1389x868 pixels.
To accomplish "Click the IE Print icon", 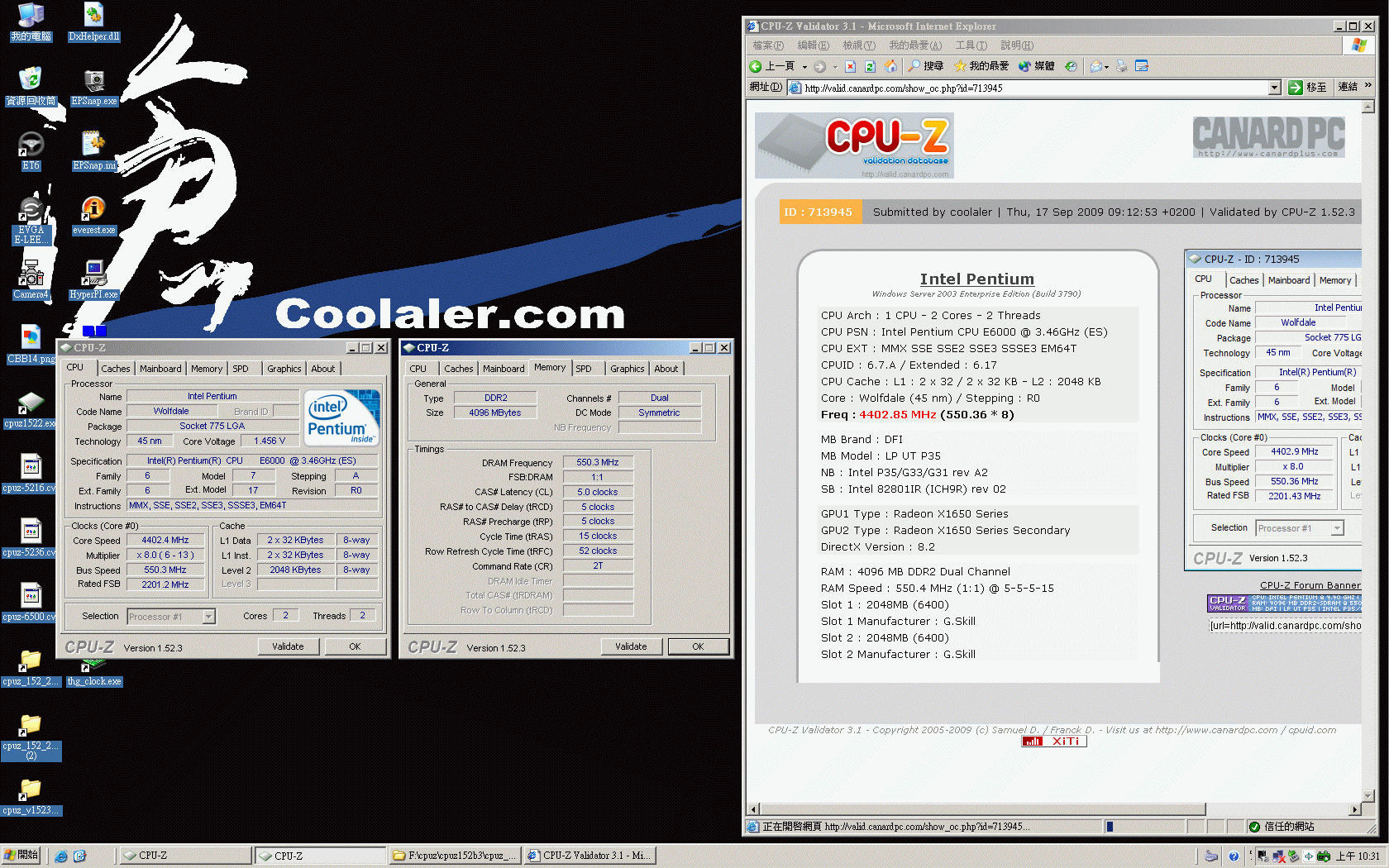I will (x=1121, y=66).
